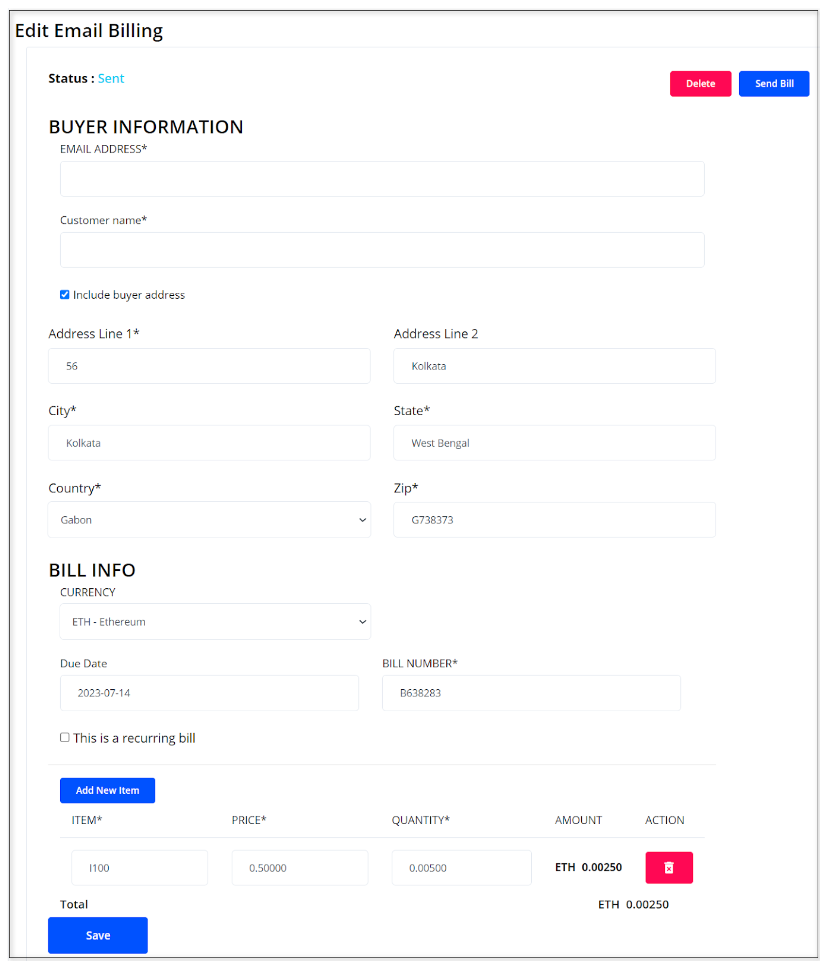Click the Add New Item button
The height and width of the screenshot is (976, 830).
[x=107, y=790]
